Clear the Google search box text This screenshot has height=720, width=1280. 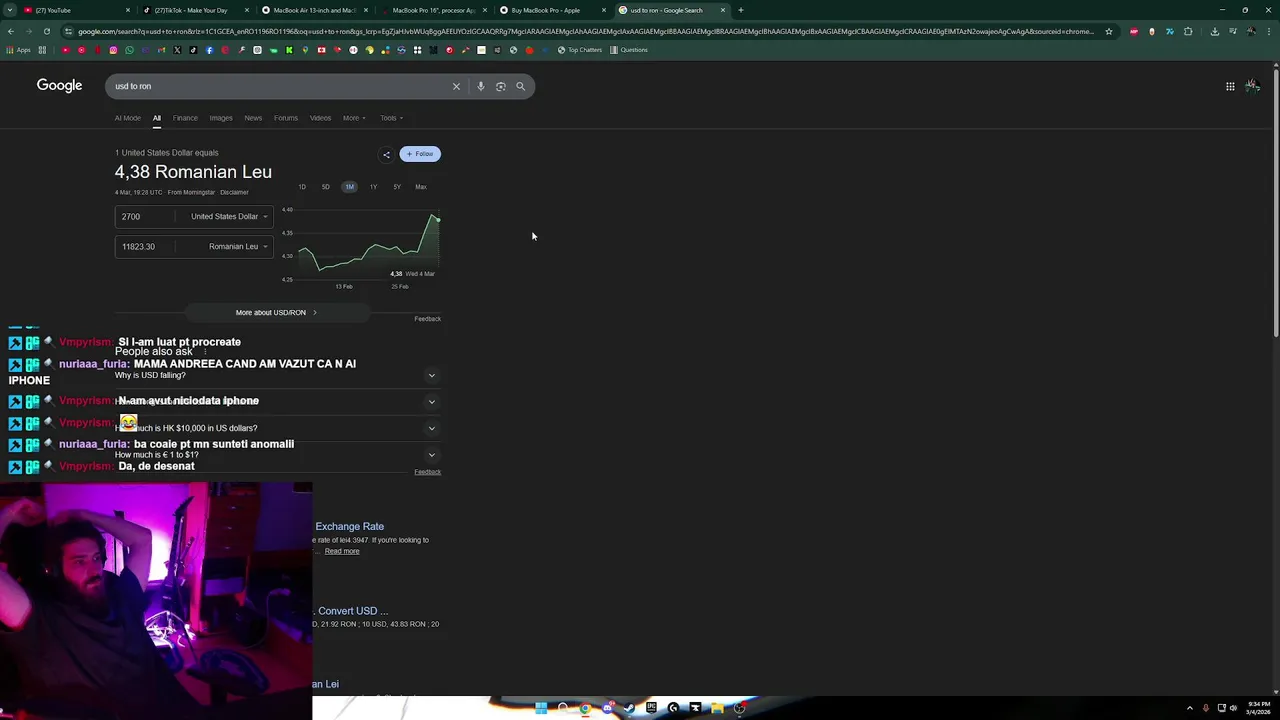point(456,86)
